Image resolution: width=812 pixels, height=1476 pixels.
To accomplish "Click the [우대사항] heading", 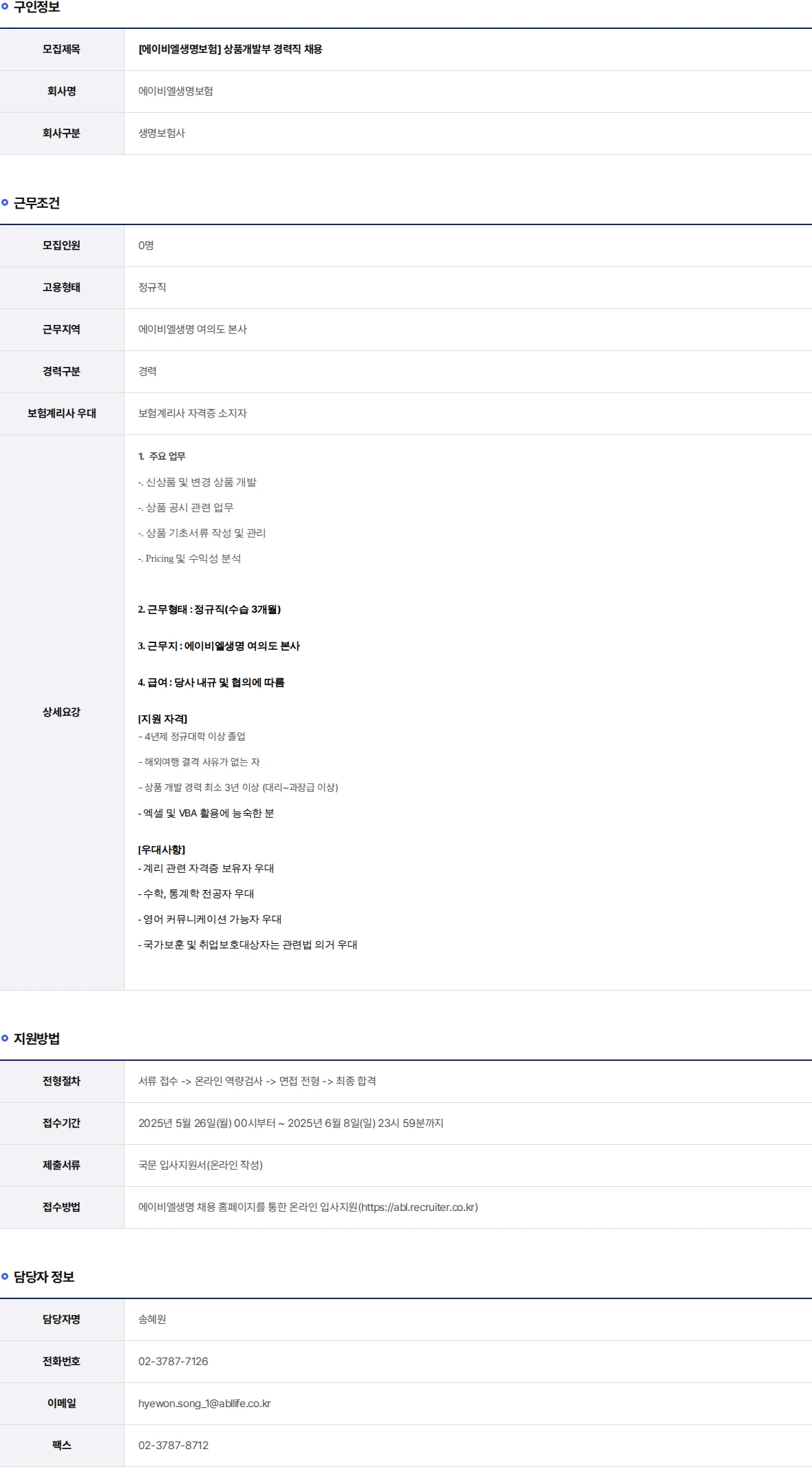I will [x=162, y=850].
